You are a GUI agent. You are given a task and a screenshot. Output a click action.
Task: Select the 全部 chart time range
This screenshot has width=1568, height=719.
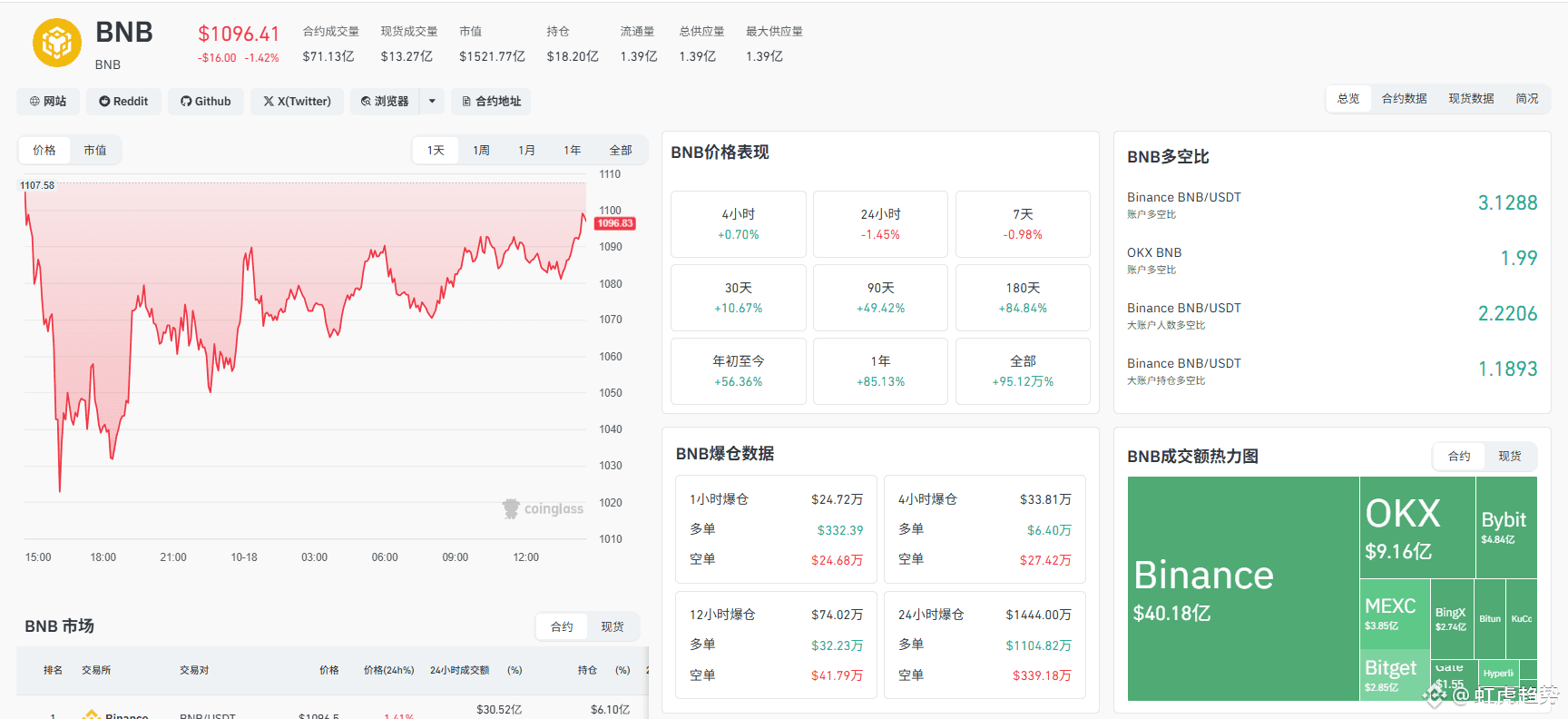click(x=621, y=151)
